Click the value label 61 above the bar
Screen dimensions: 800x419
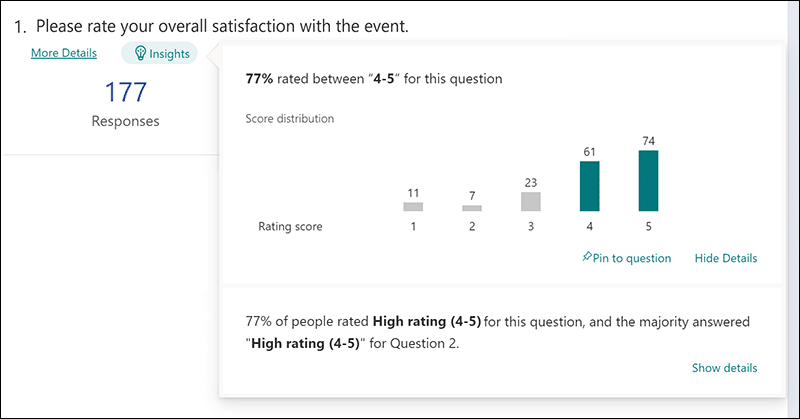[590, 153]
